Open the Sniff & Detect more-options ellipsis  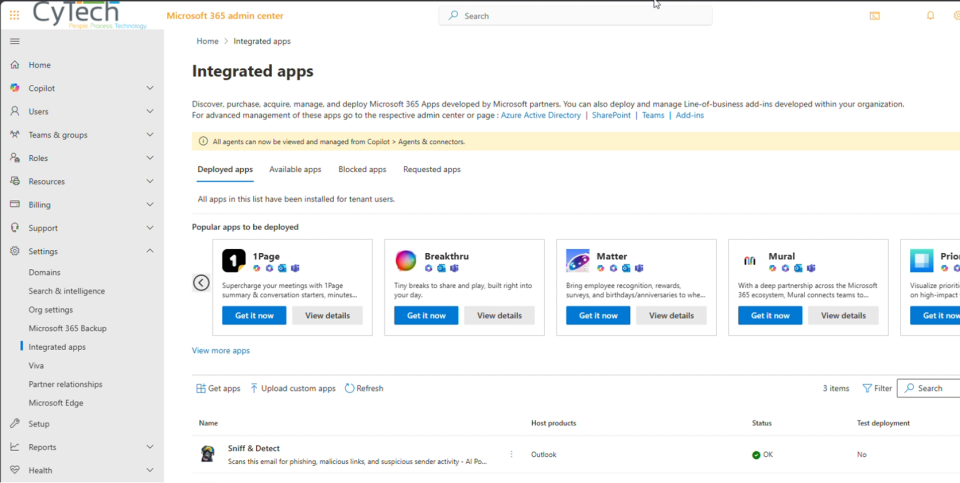click(511, 454)
